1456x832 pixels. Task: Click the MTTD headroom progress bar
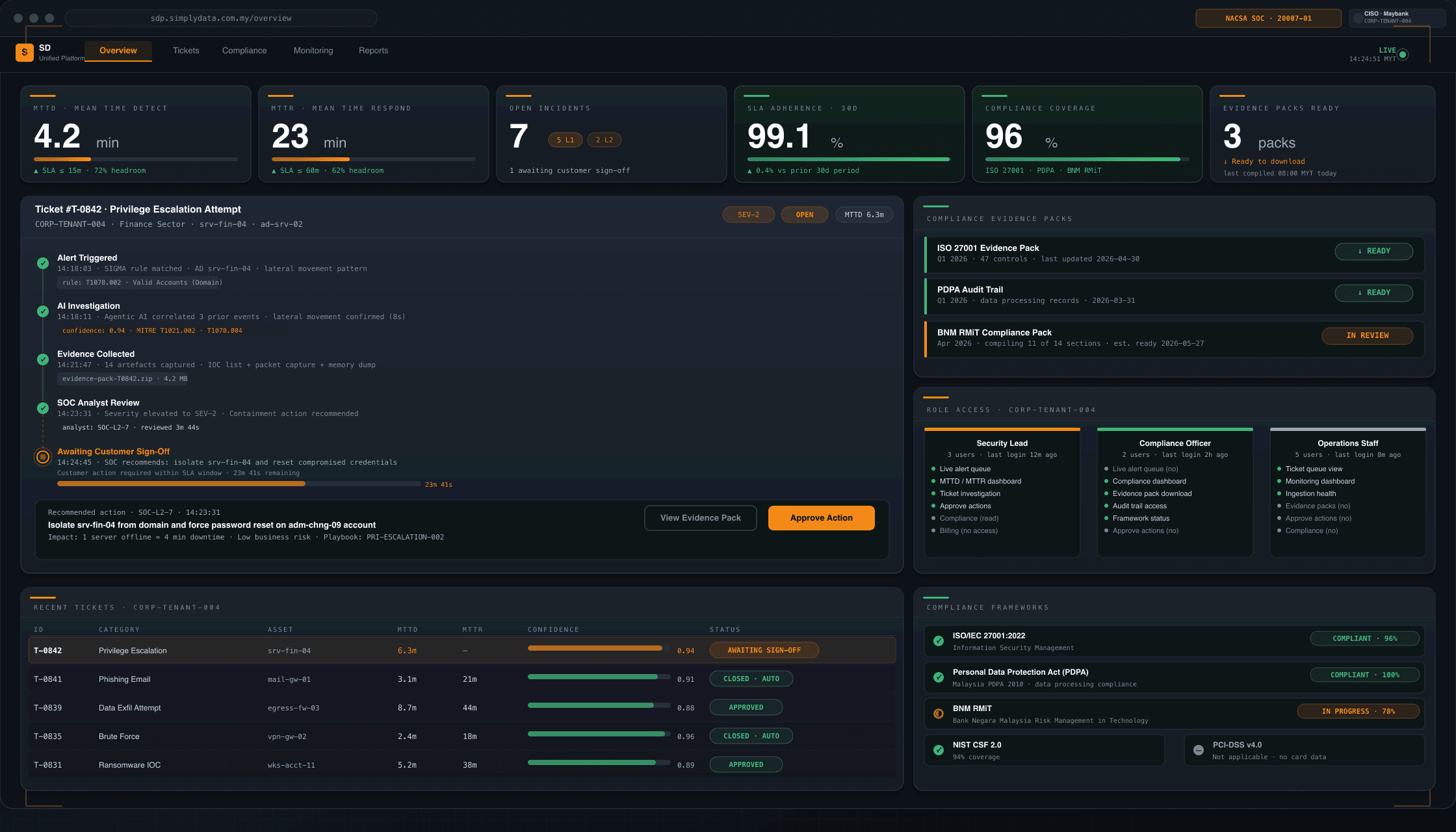(136, 159)
